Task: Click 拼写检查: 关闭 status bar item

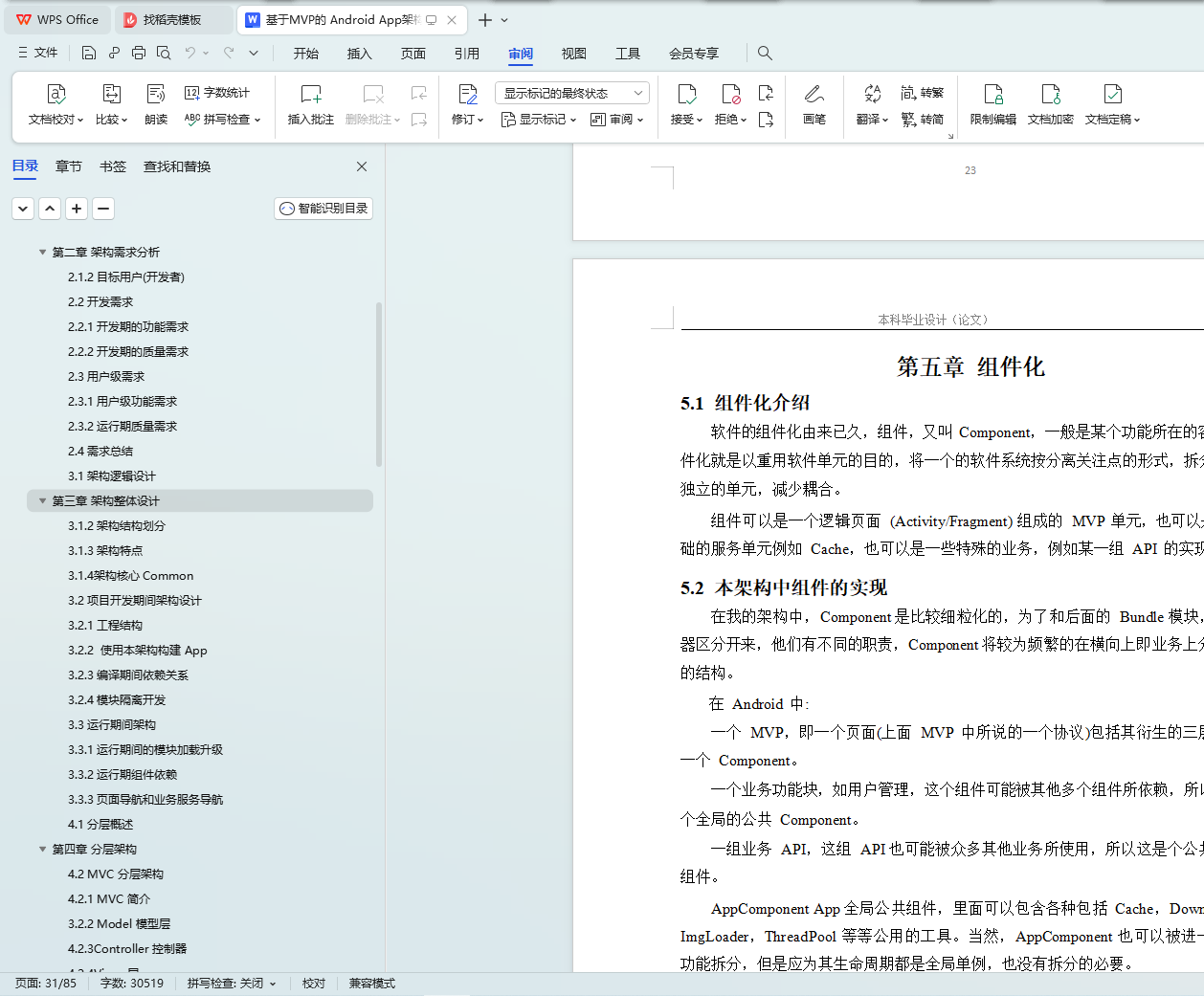Action: pos(232,984)
